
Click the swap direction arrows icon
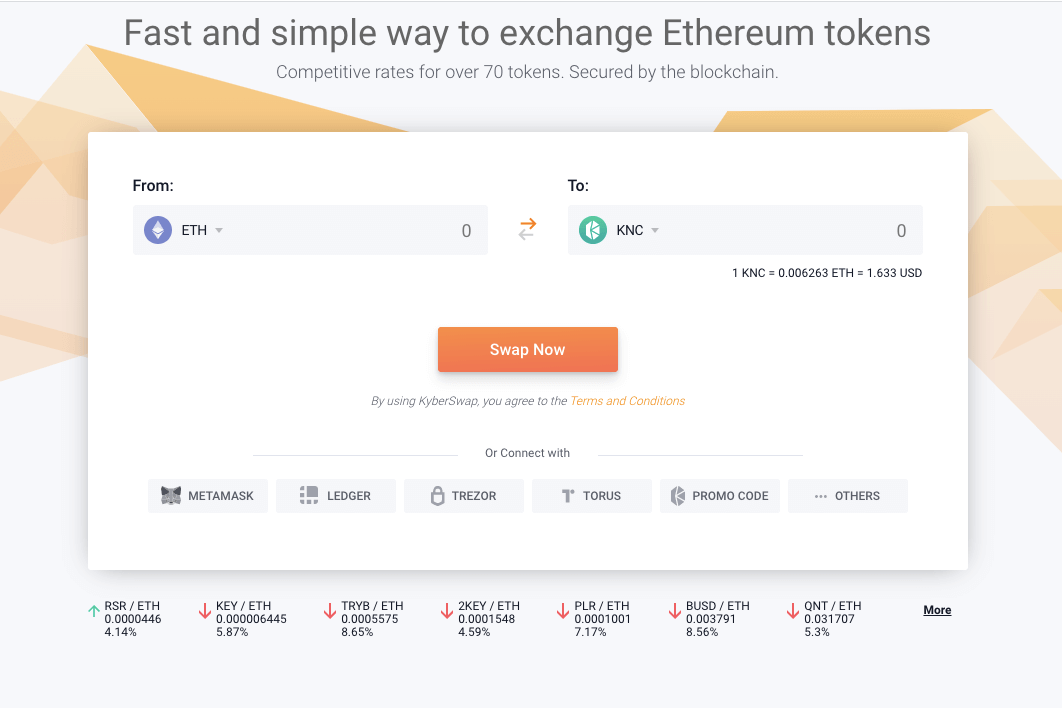527,229
